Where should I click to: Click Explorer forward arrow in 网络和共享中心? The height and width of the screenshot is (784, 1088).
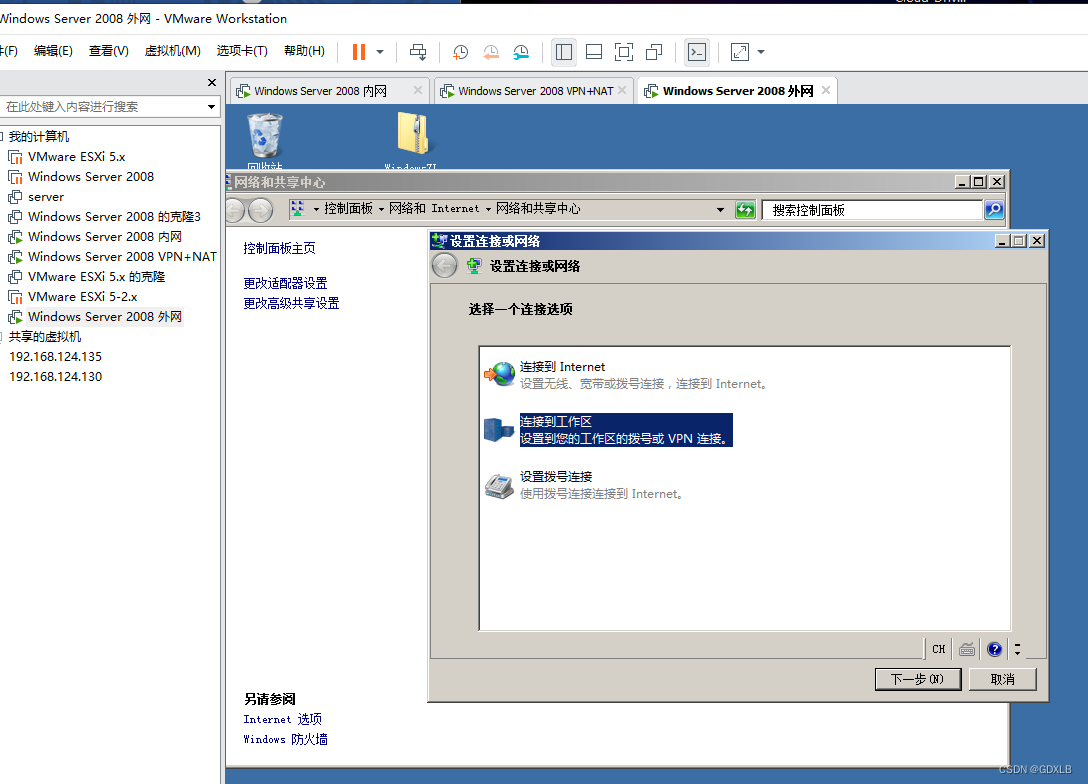click(x=261, y=210)
